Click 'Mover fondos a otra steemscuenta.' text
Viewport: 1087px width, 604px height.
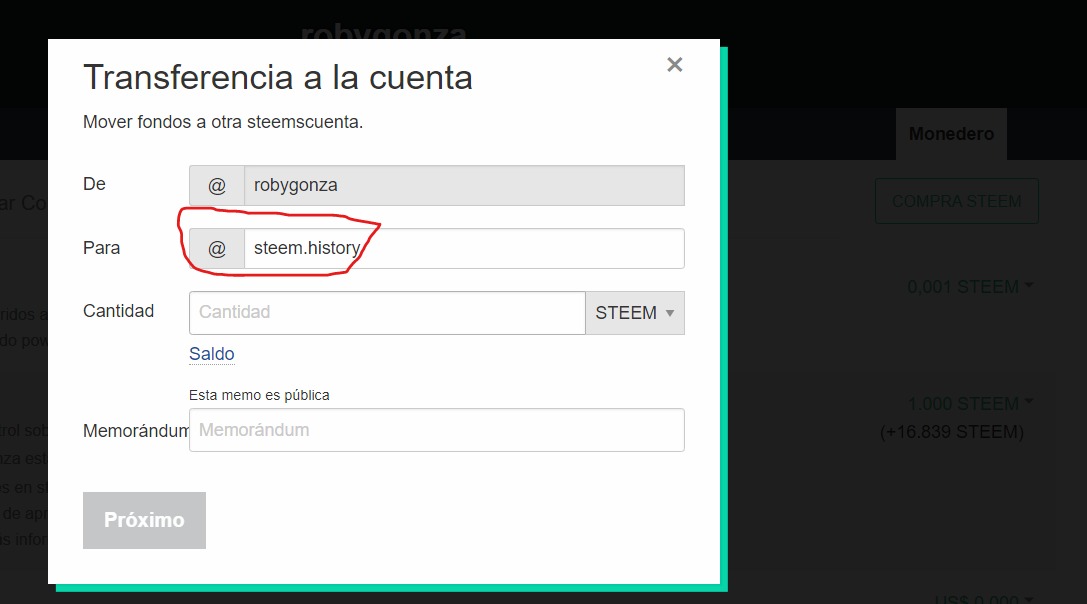coord(223,122)
